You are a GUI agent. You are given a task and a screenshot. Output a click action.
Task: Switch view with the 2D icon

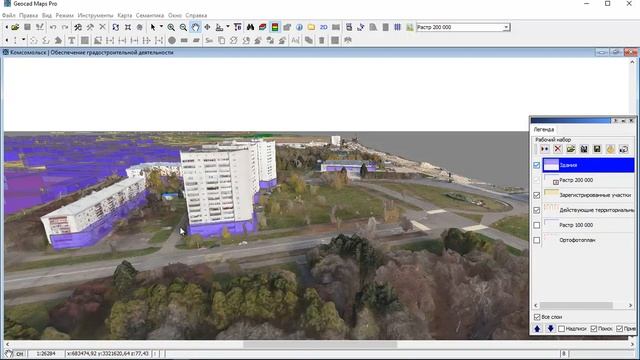(x=324, y=27)
